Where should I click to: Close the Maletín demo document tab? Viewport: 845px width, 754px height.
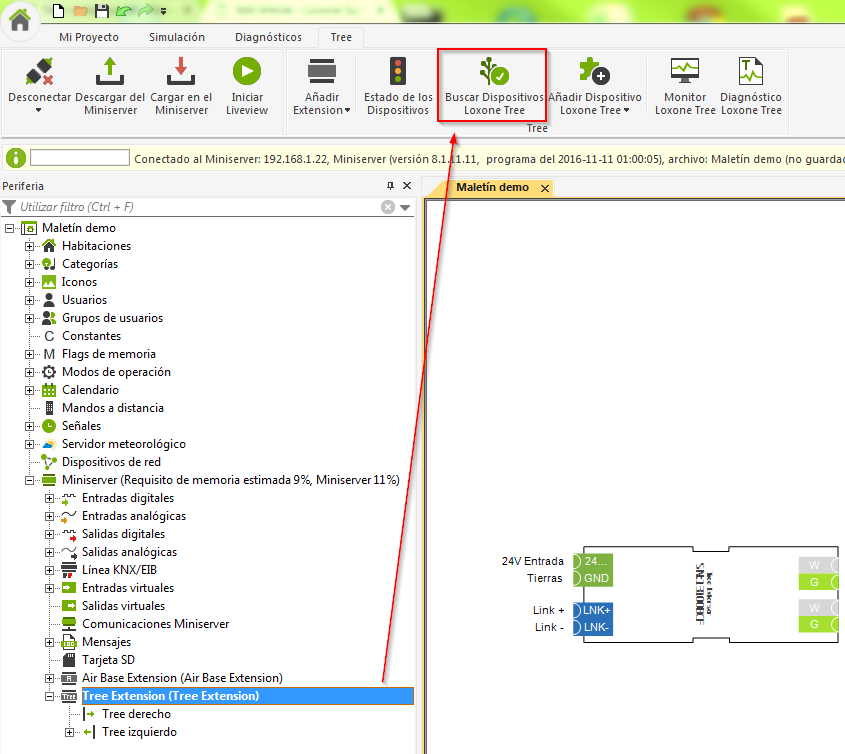pos(544,188)
